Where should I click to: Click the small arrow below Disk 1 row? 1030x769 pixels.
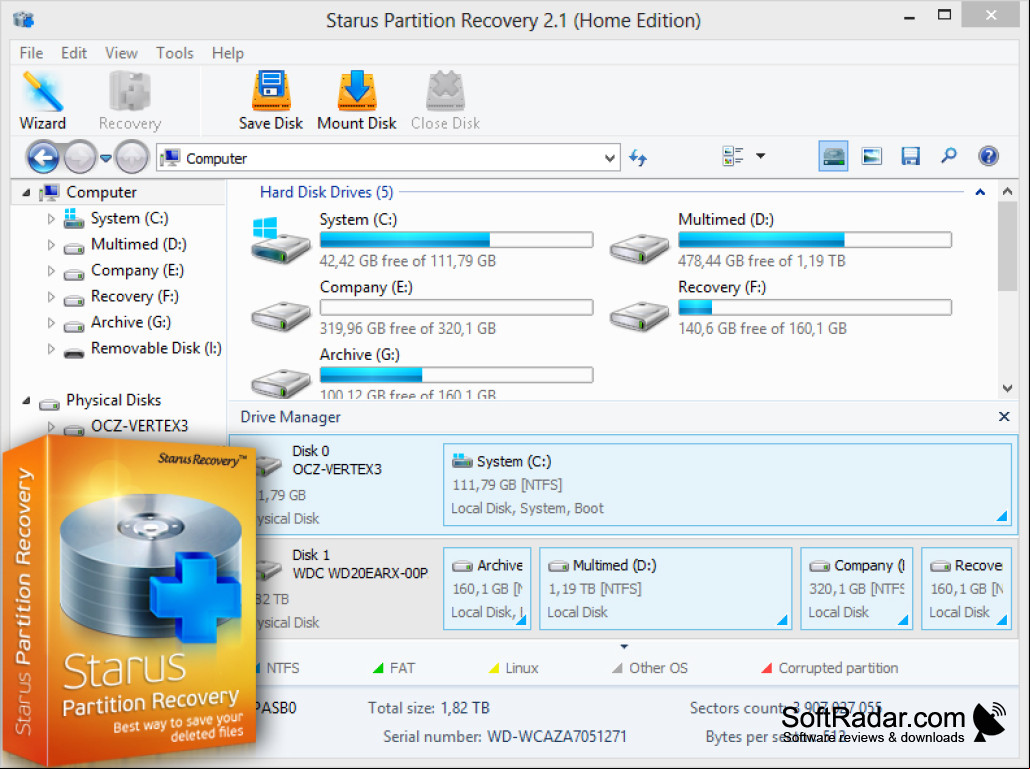pos(624,647)
